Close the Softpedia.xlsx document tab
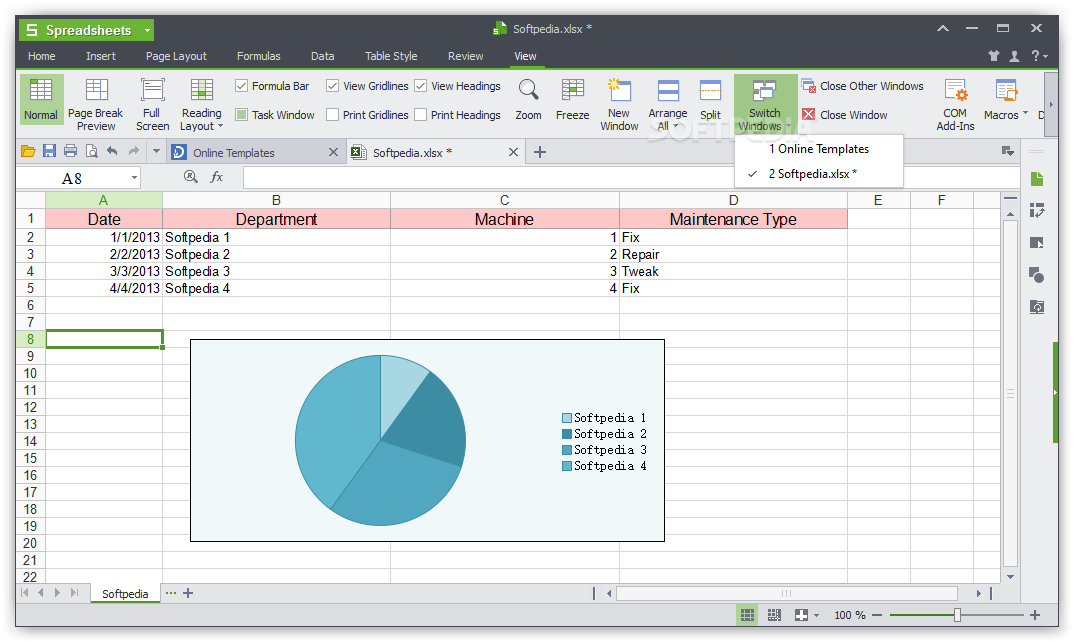 point(513,152)
